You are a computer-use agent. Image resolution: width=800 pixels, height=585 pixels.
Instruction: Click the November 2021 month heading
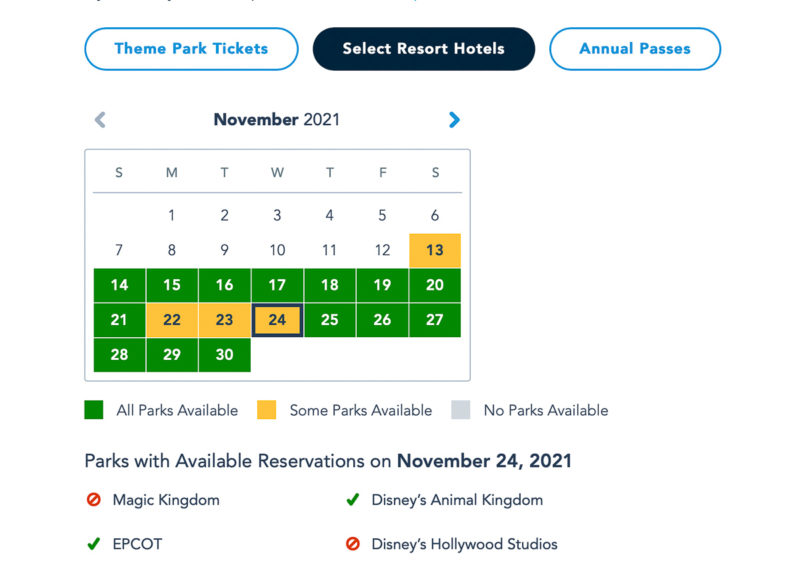coord(277,119)
